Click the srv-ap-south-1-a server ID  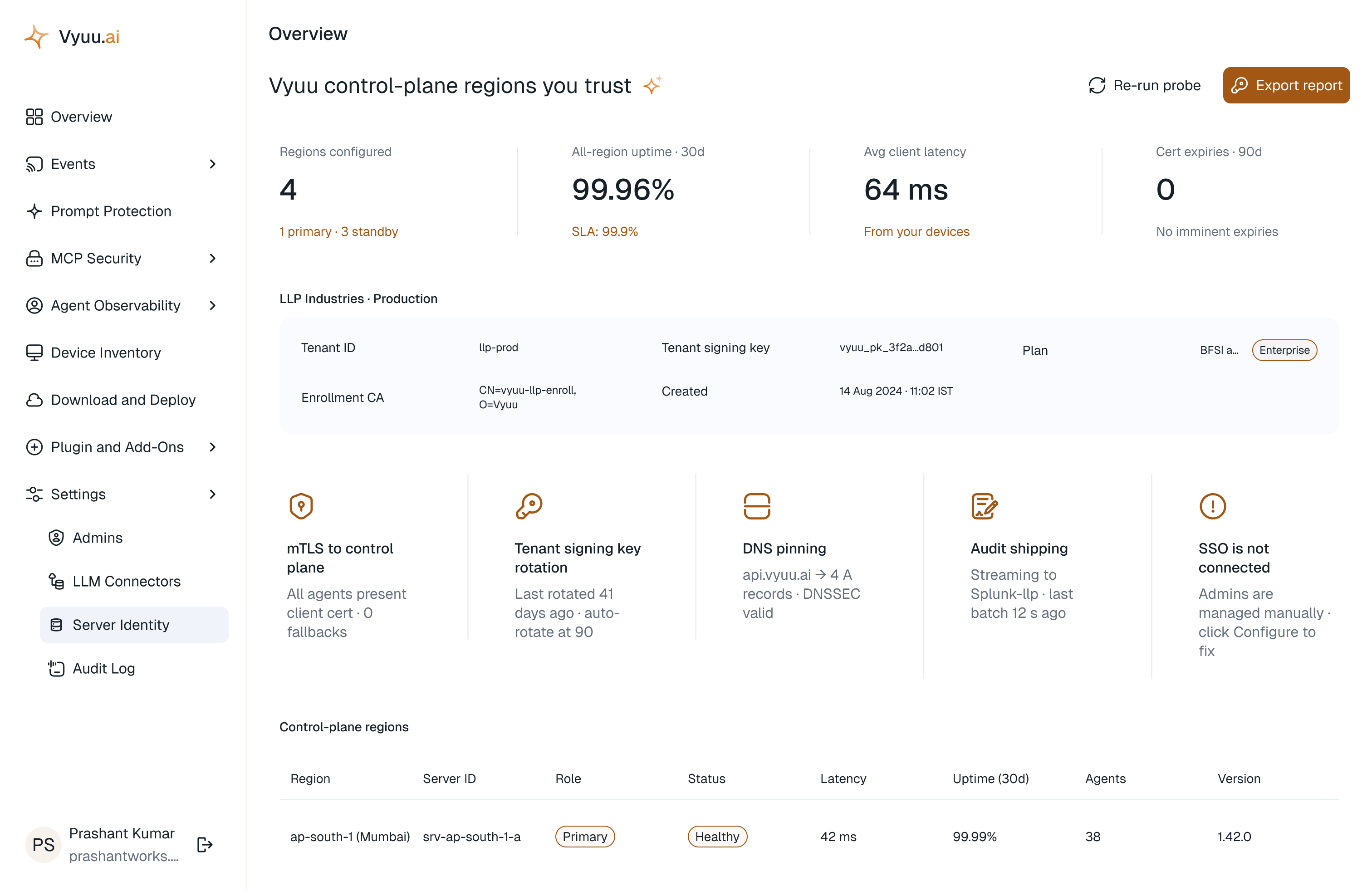[x=471, y=837]
